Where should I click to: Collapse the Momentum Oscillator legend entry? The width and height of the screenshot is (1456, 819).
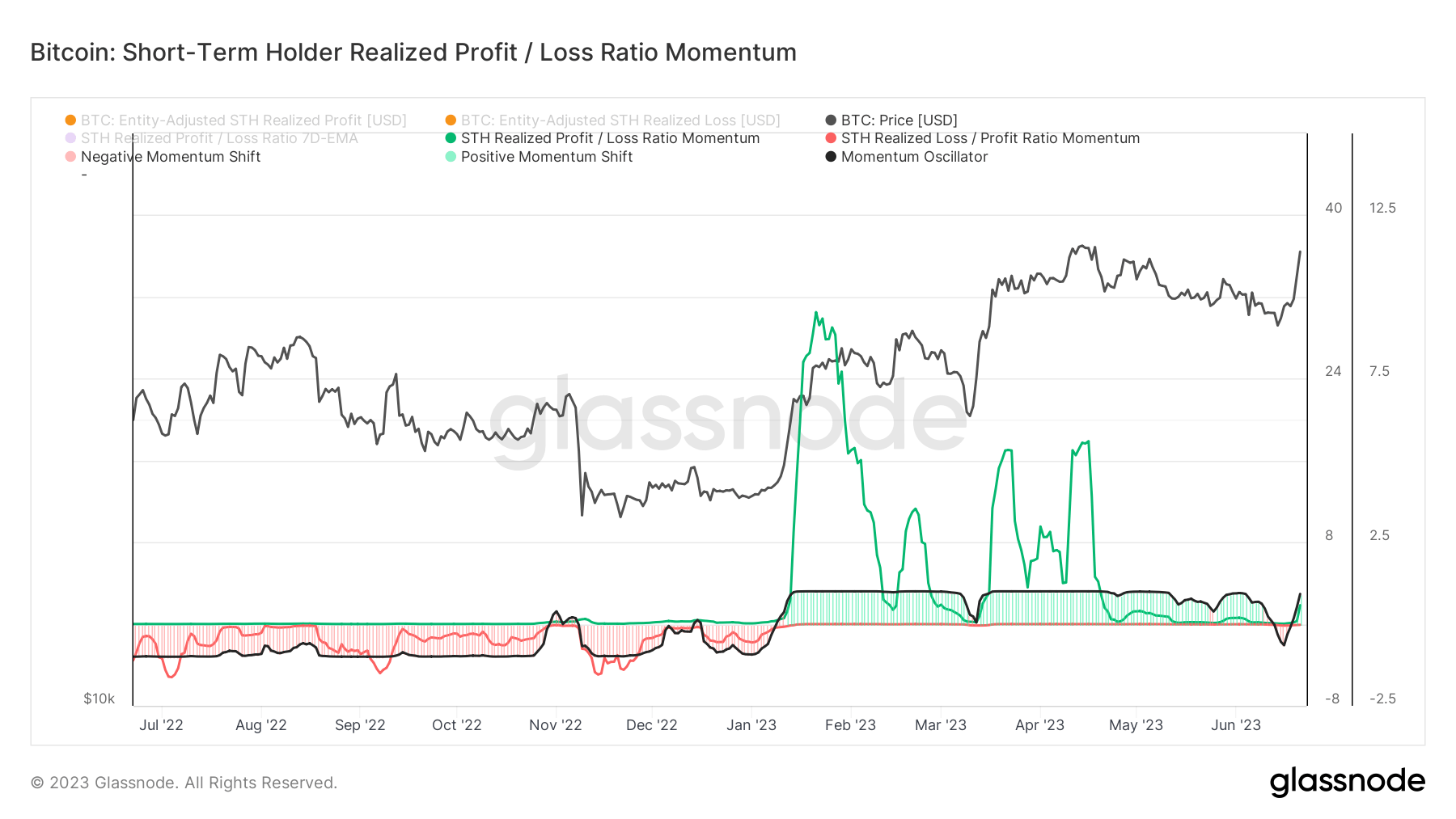914,157
